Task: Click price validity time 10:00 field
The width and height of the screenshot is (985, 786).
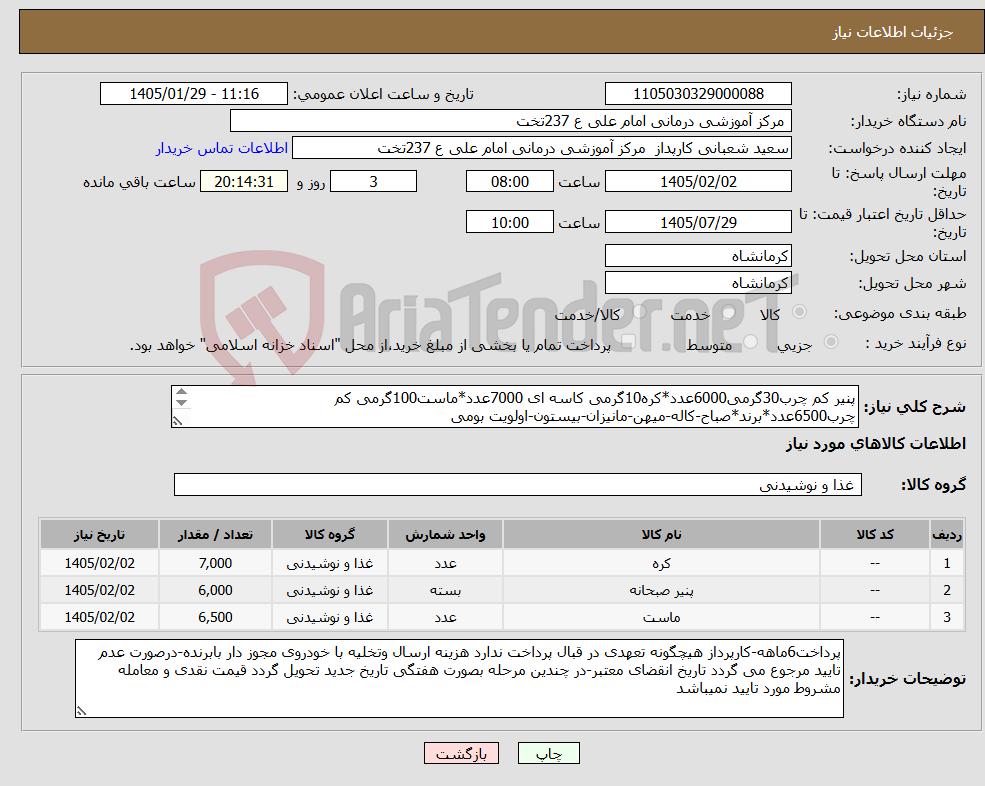Action: [509, 222]
